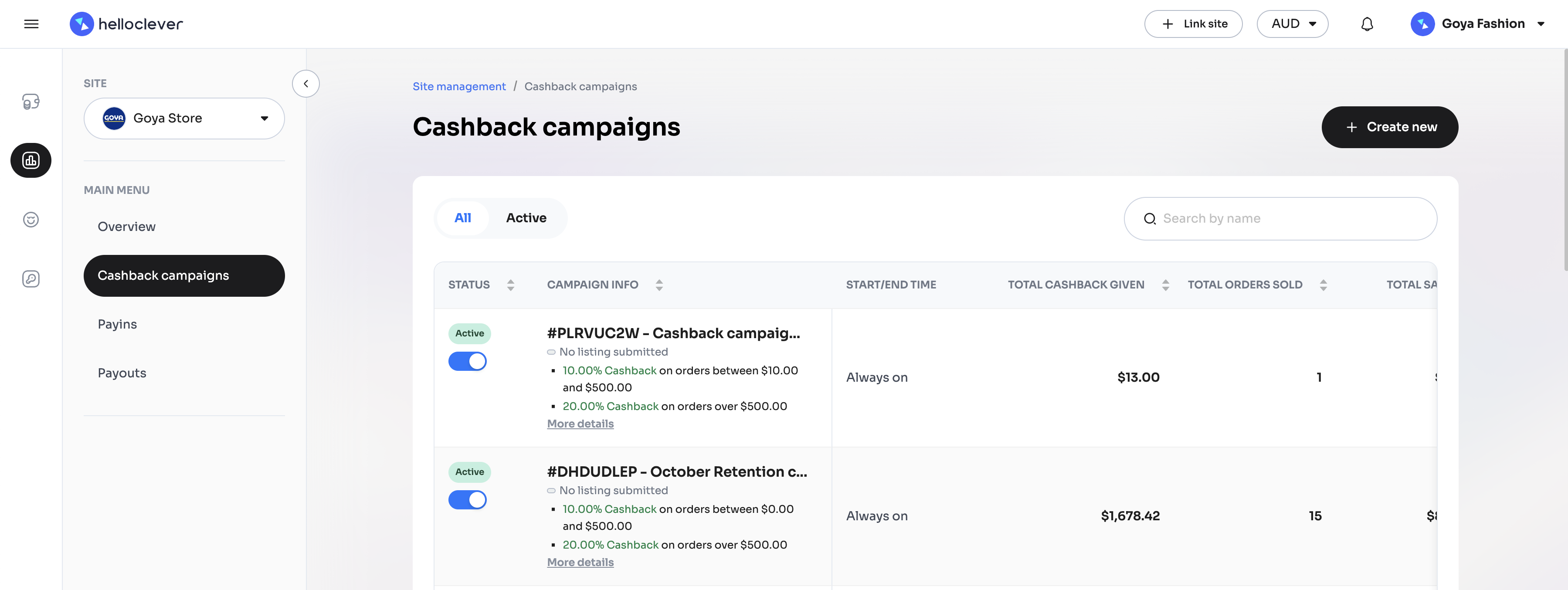The width and height of the screenshot is (1568, 590).
Task: Click the notification bell icon
Action: [1367, 24]
